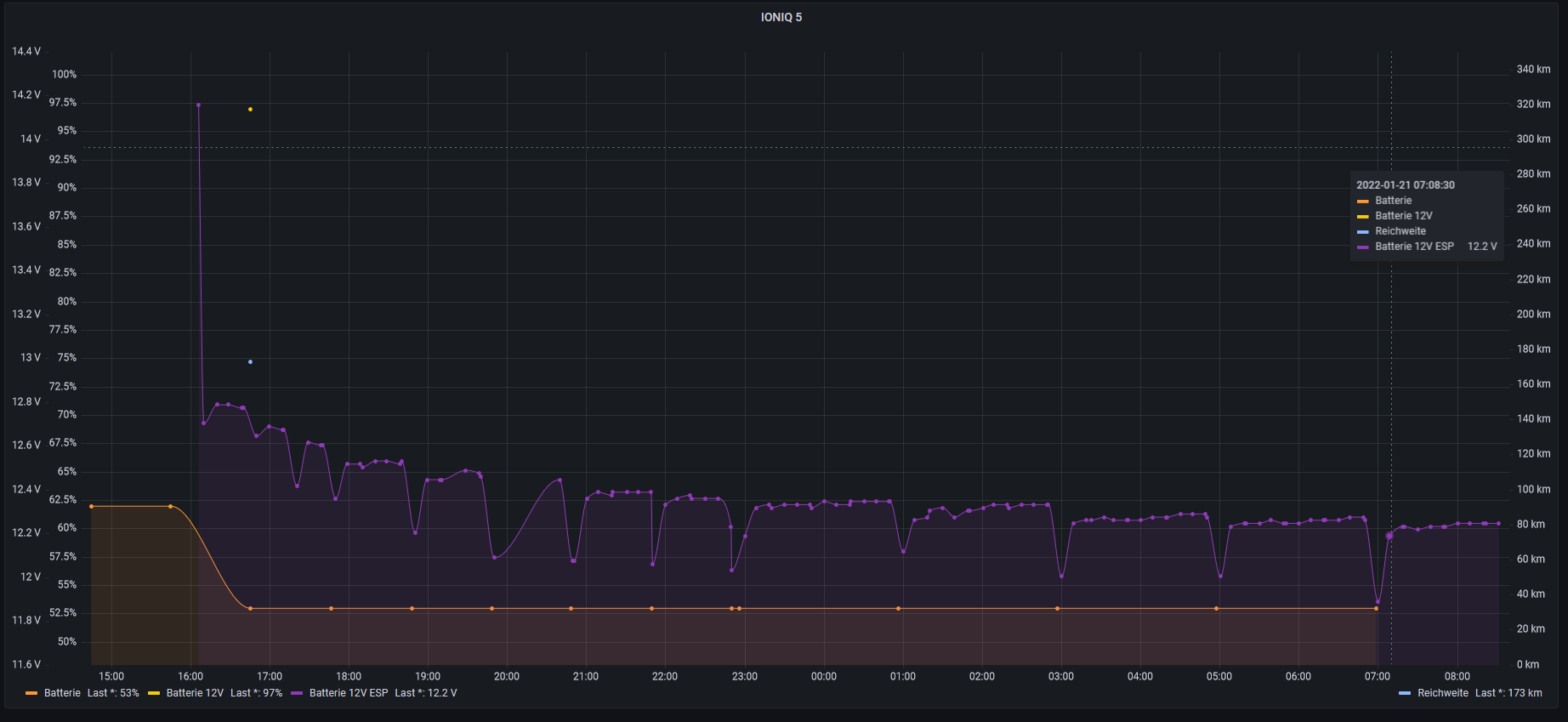This screenshot has height=722, width=1568.
Task: Open the IONIQ 5 panel title menu
Action: pos(781,17)
